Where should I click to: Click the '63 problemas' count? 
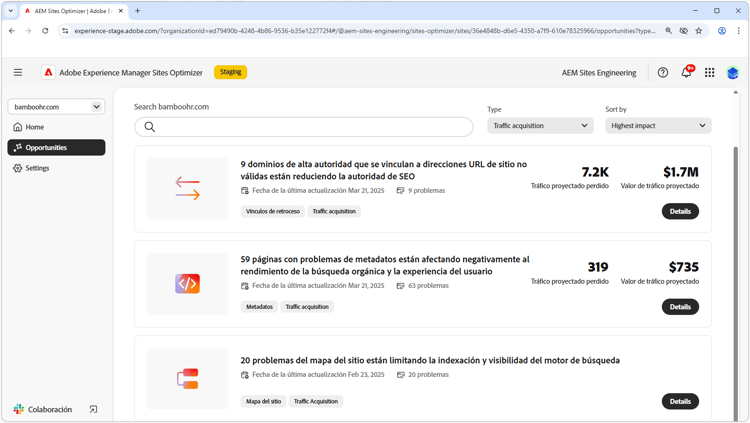[428, 286]
